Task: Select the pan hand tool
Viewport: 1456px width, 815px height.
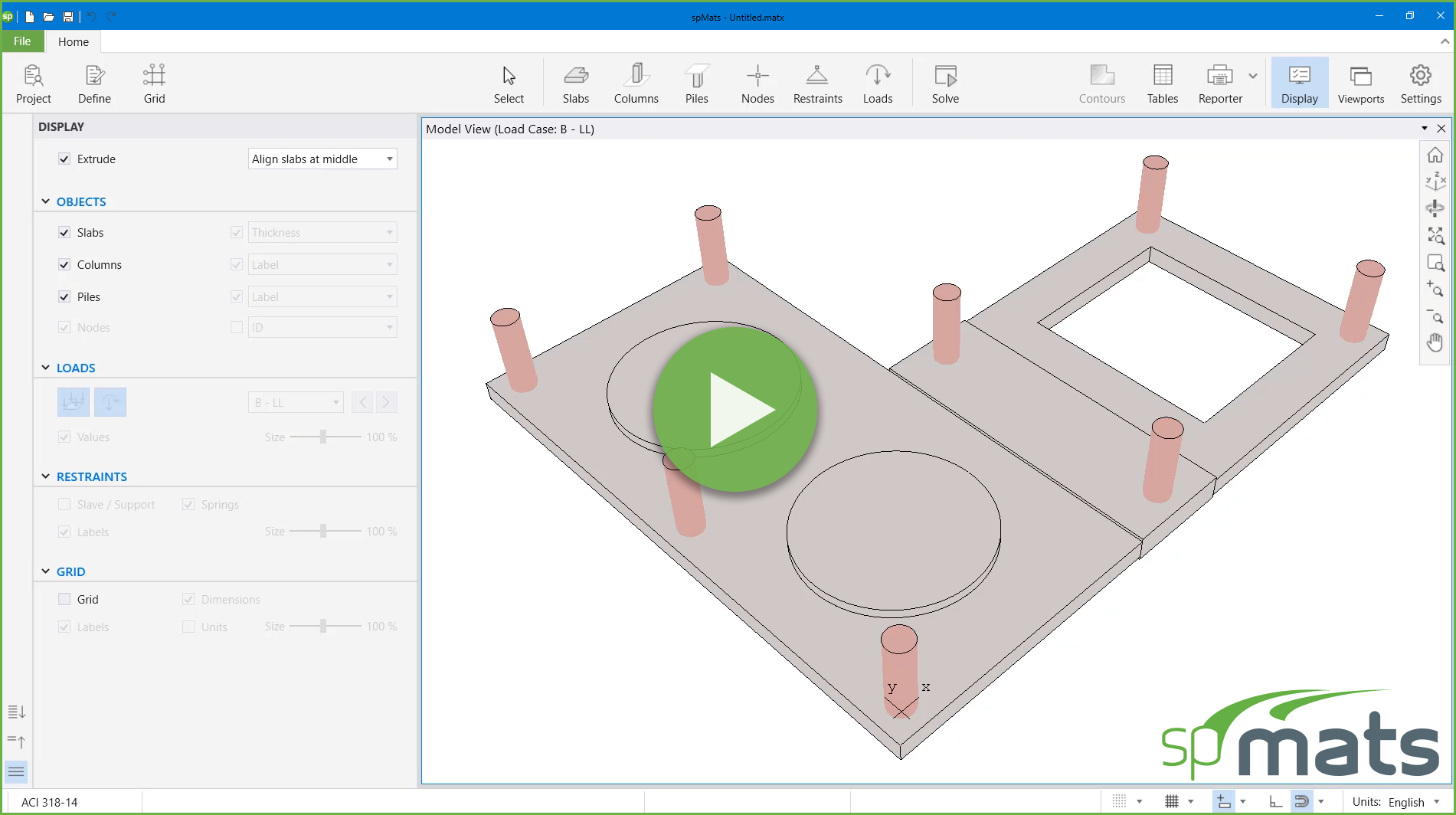Action: [1435, 342]
